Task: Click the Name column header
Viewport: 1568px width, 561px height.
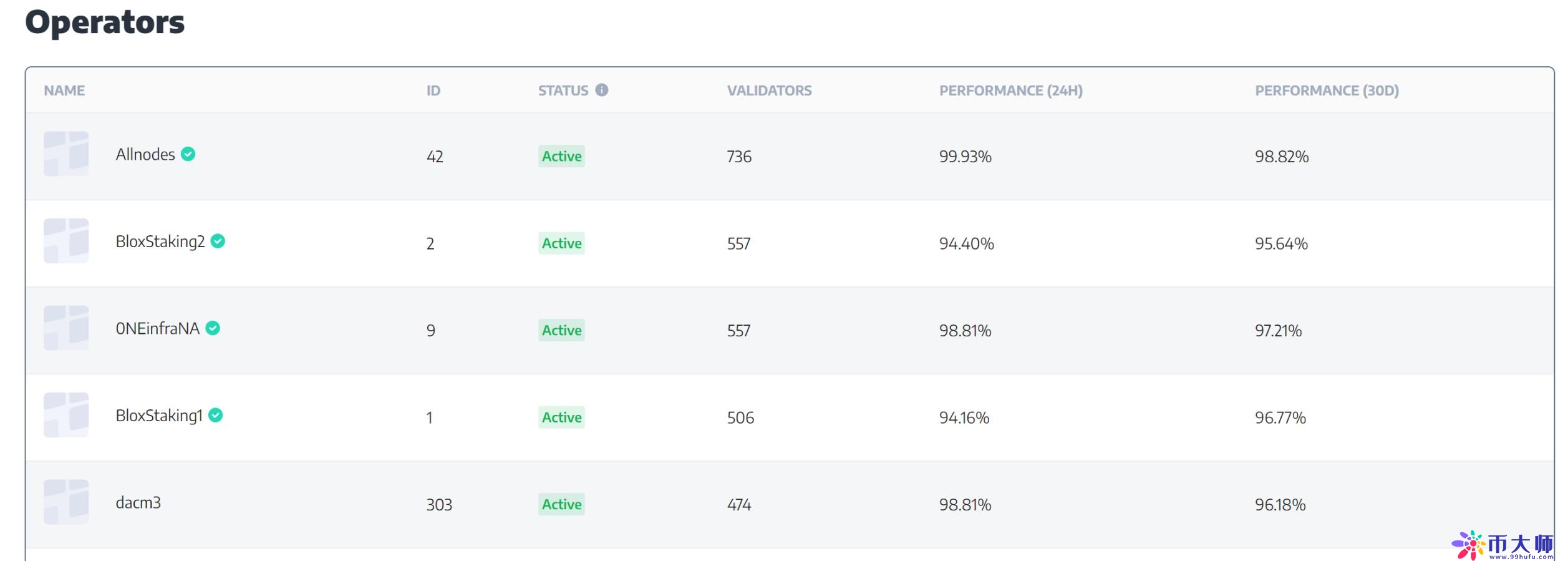Action: (x=64, y=90)
